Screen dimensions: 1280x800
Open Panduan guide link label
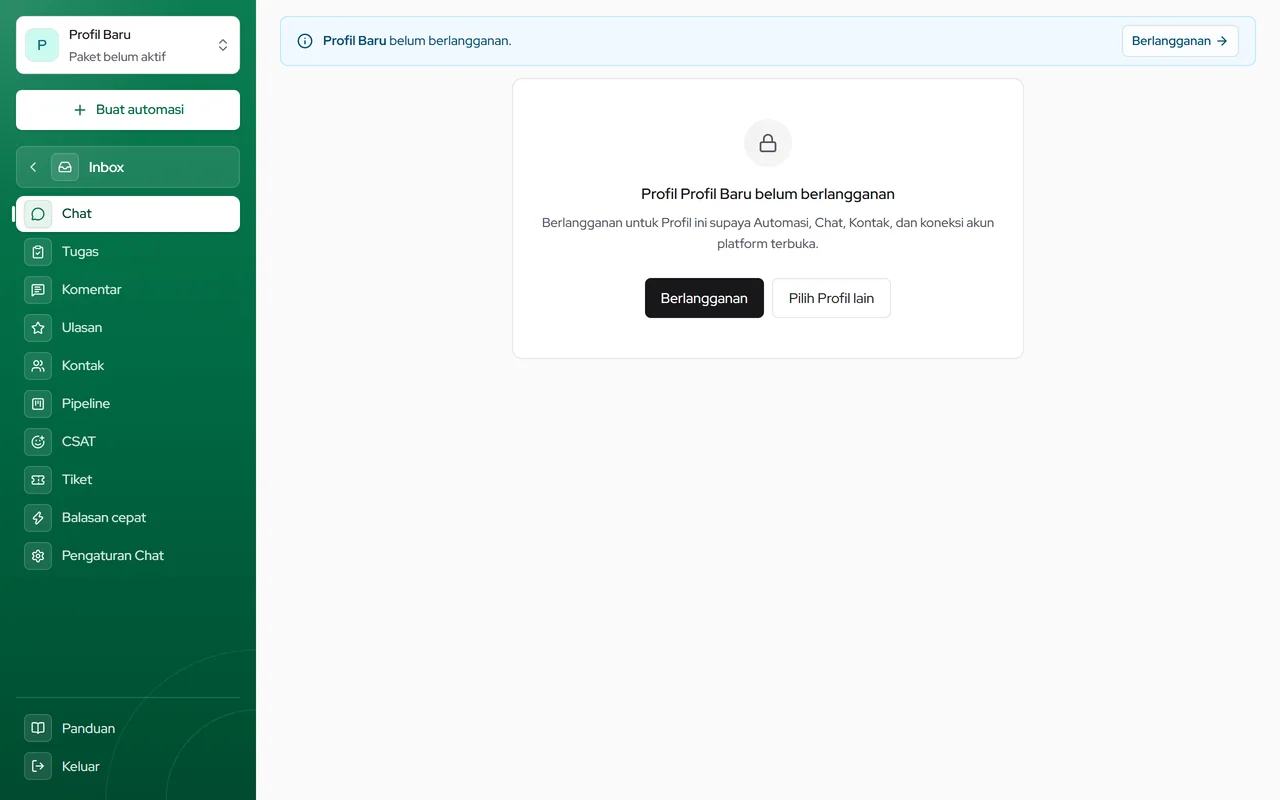89,728
